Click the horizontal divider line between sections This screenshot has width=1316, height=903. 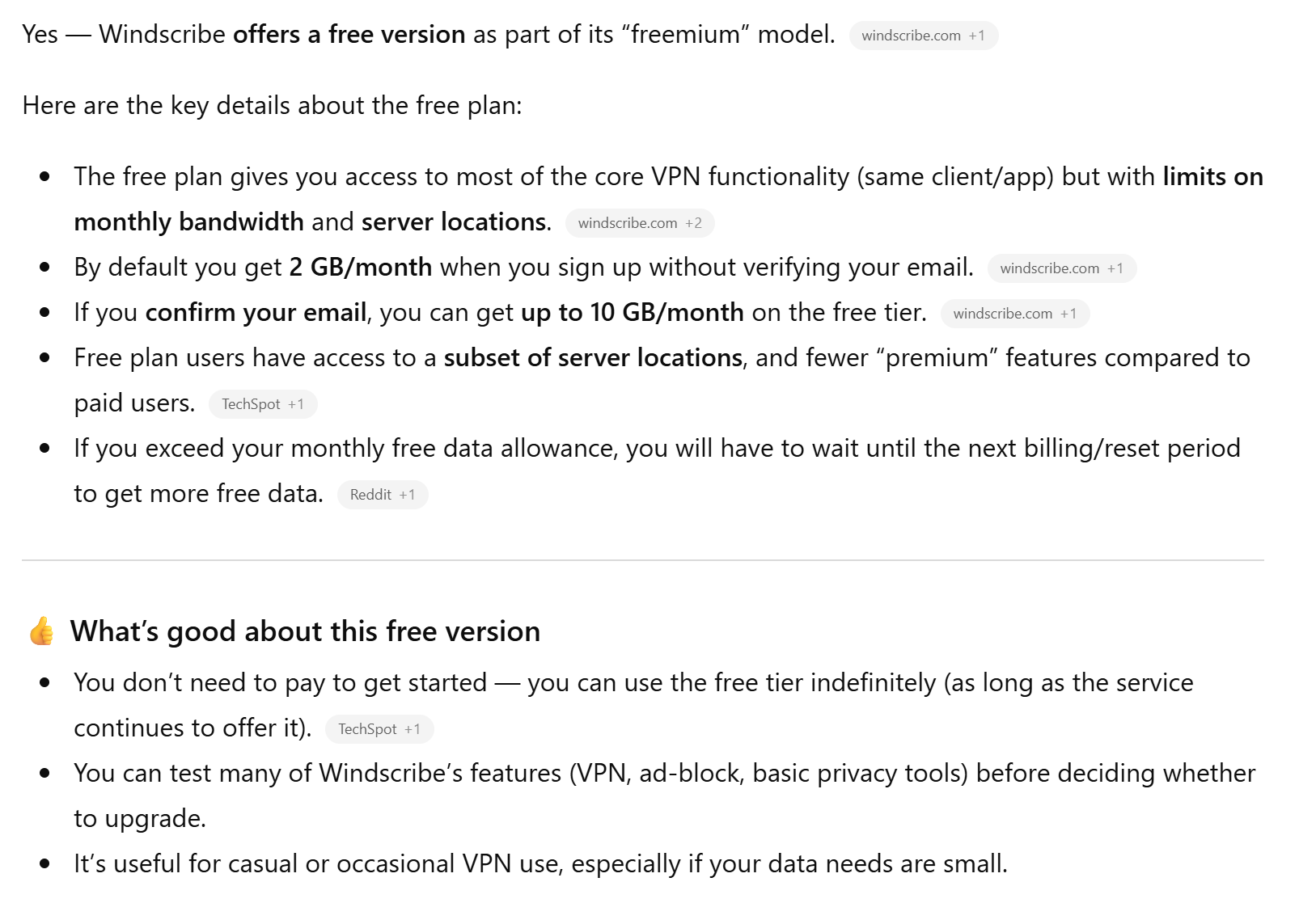pyautogui.click(x=642, y=560)
